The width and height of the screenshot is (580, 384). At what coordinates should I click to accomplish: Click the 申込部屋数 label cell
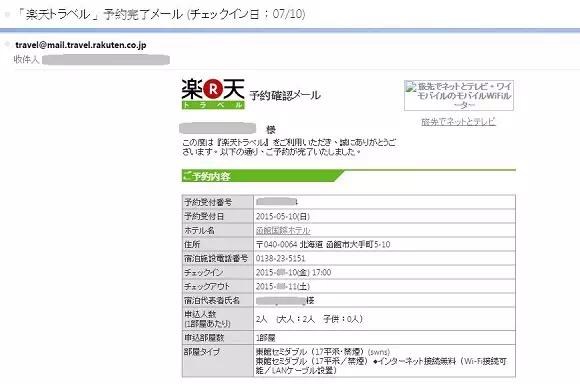[218, 338]
